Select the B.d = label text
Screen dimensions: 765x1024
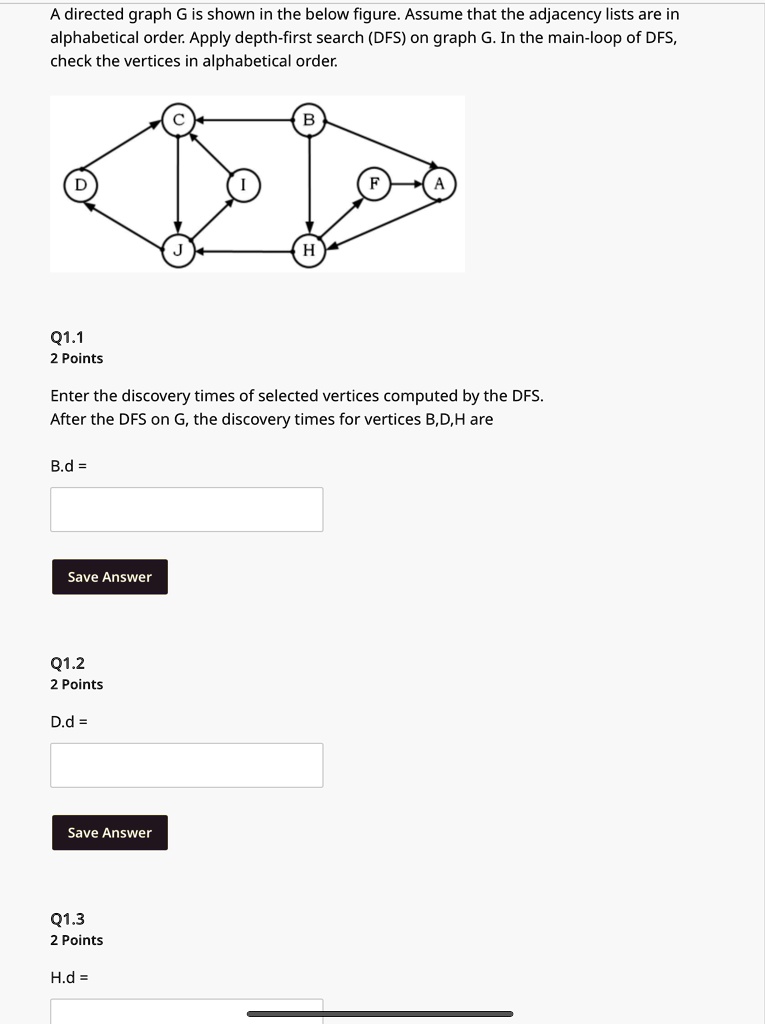tap(66, 466)
